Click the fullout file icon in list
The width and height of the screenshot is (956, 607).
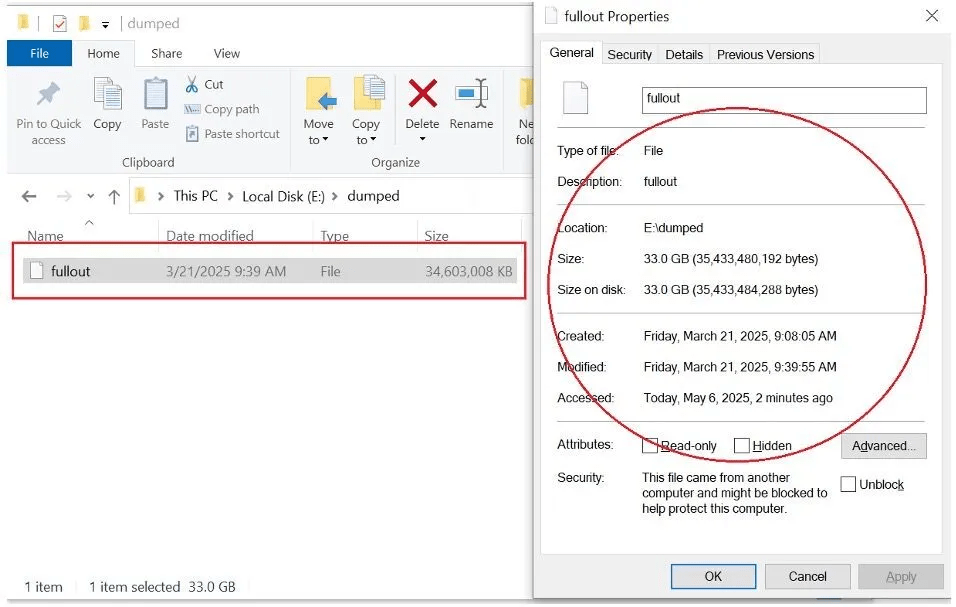37,271
